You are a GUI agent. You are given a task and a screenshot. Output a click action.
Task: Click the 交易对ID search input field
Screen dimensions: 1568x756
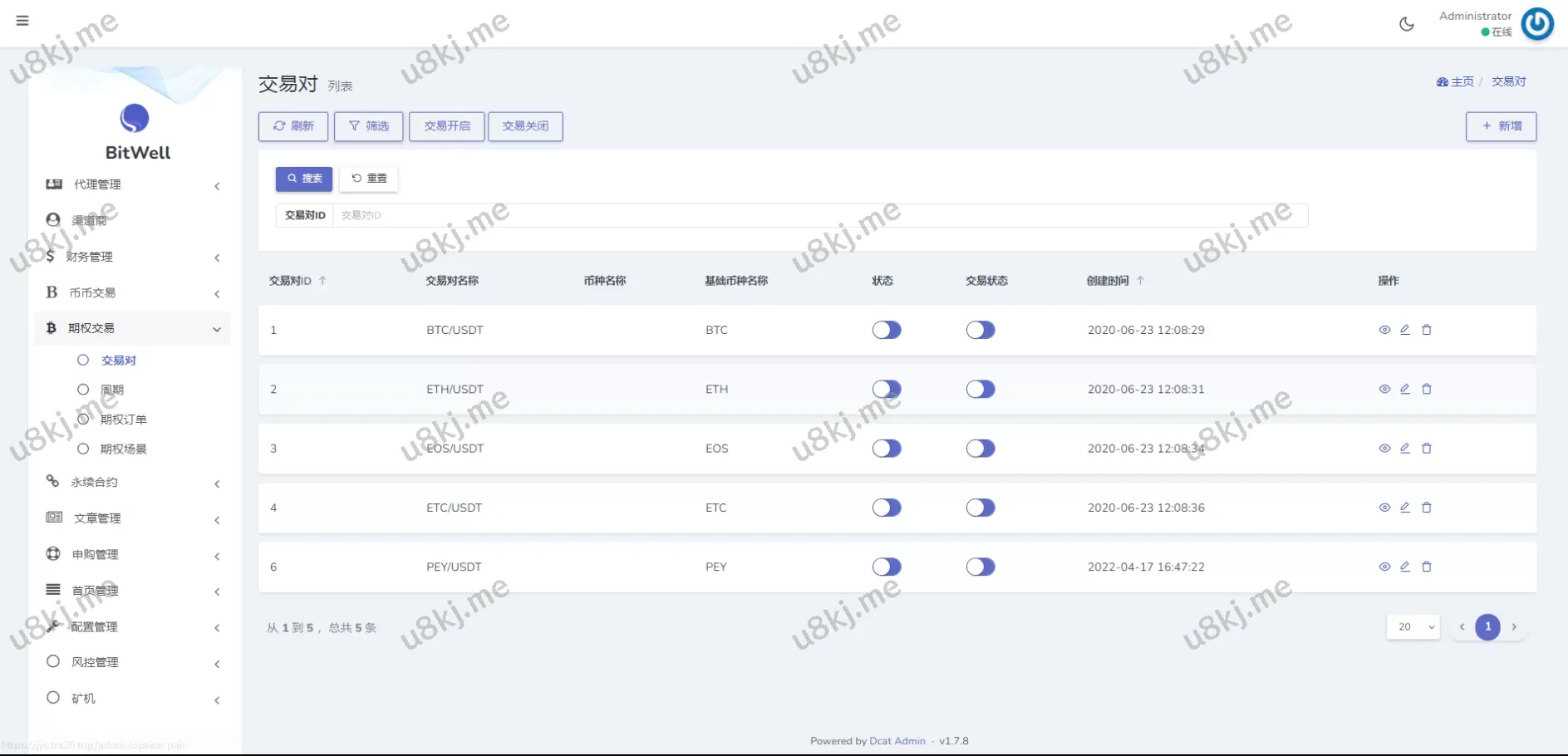[x=818, y=215]
